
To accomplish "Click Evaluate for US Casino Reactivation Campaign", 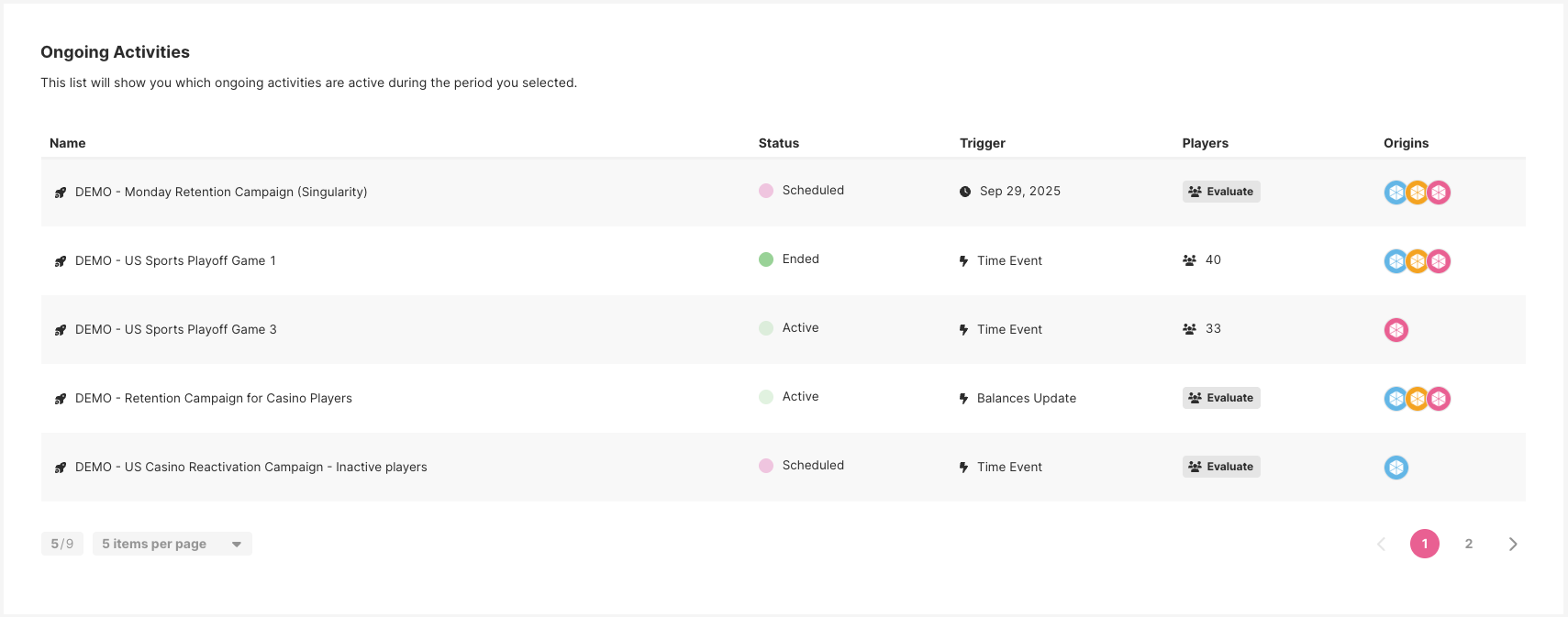I will tap(1220, 467).
